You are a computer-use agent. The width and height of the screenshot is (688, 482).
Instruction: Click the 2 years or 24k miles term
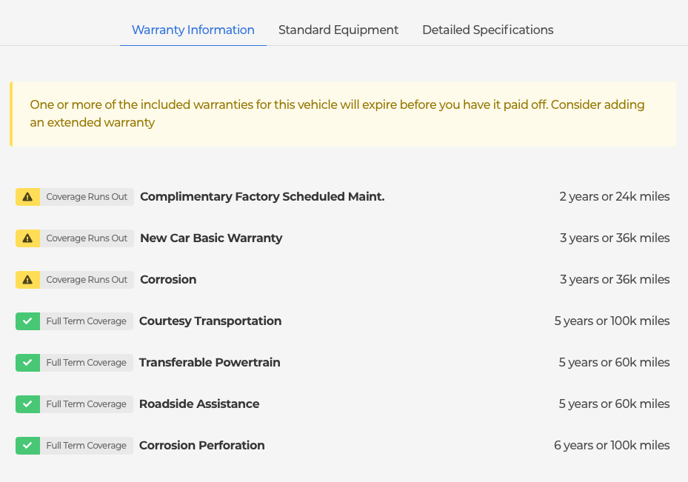614,197
